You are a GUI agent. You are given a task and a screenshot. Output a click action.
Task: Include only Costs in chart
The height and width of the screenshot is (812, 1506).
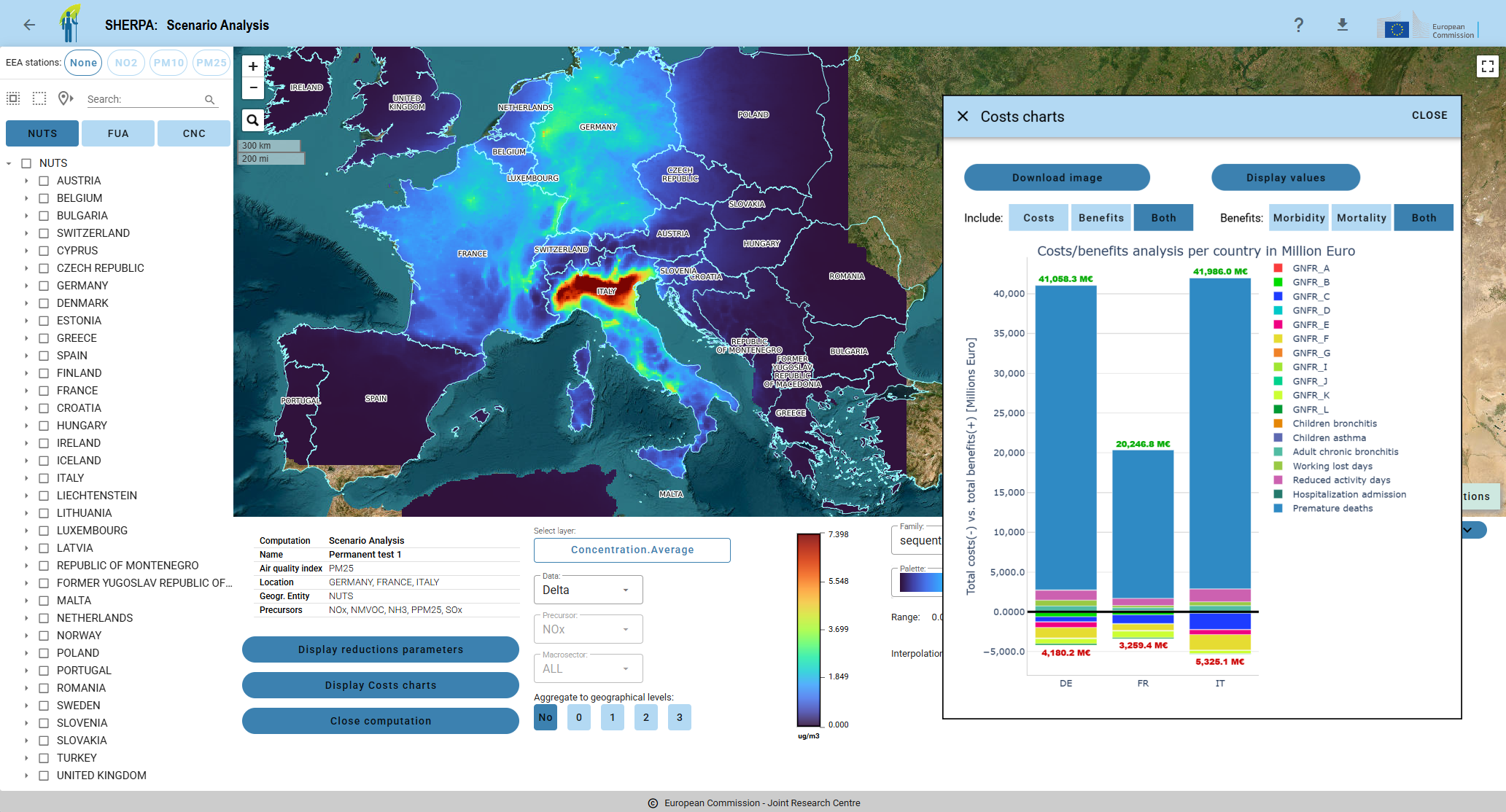[x=1039, y=218]
